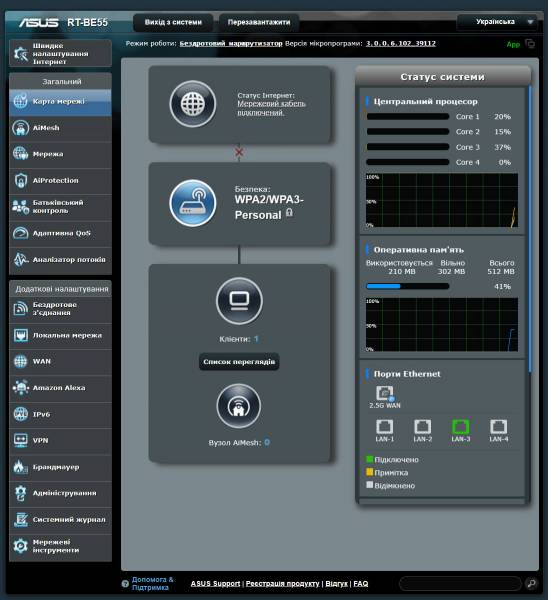The width and height of the screenshot is (548, 600).
Task: Click the AiProtection shield icon
Action: tap(21, 180)
